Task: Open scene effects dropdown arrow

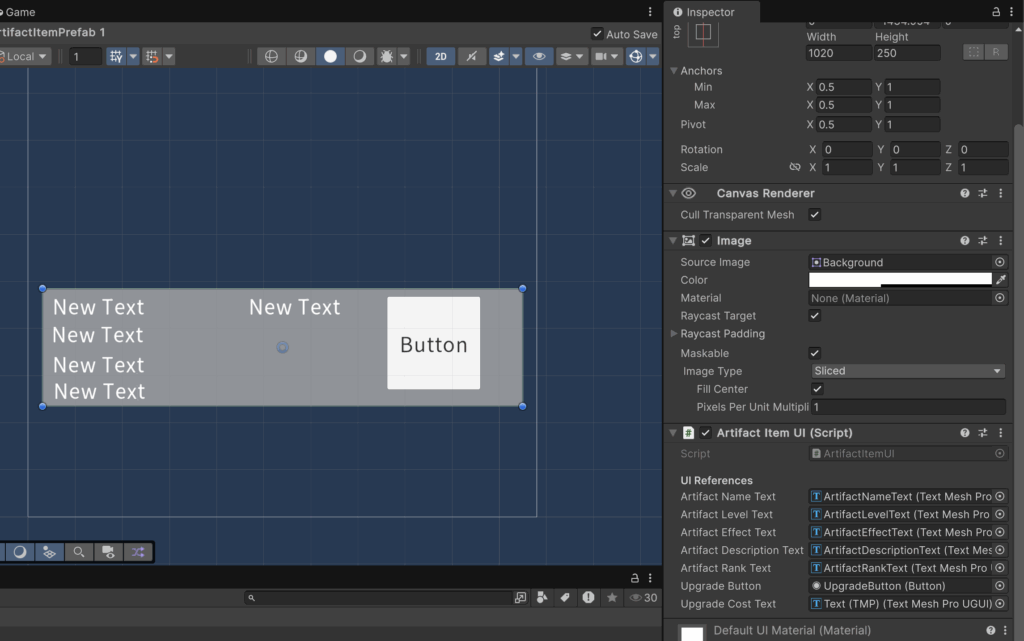Action: pyautogui.click(x=516, y=56)
